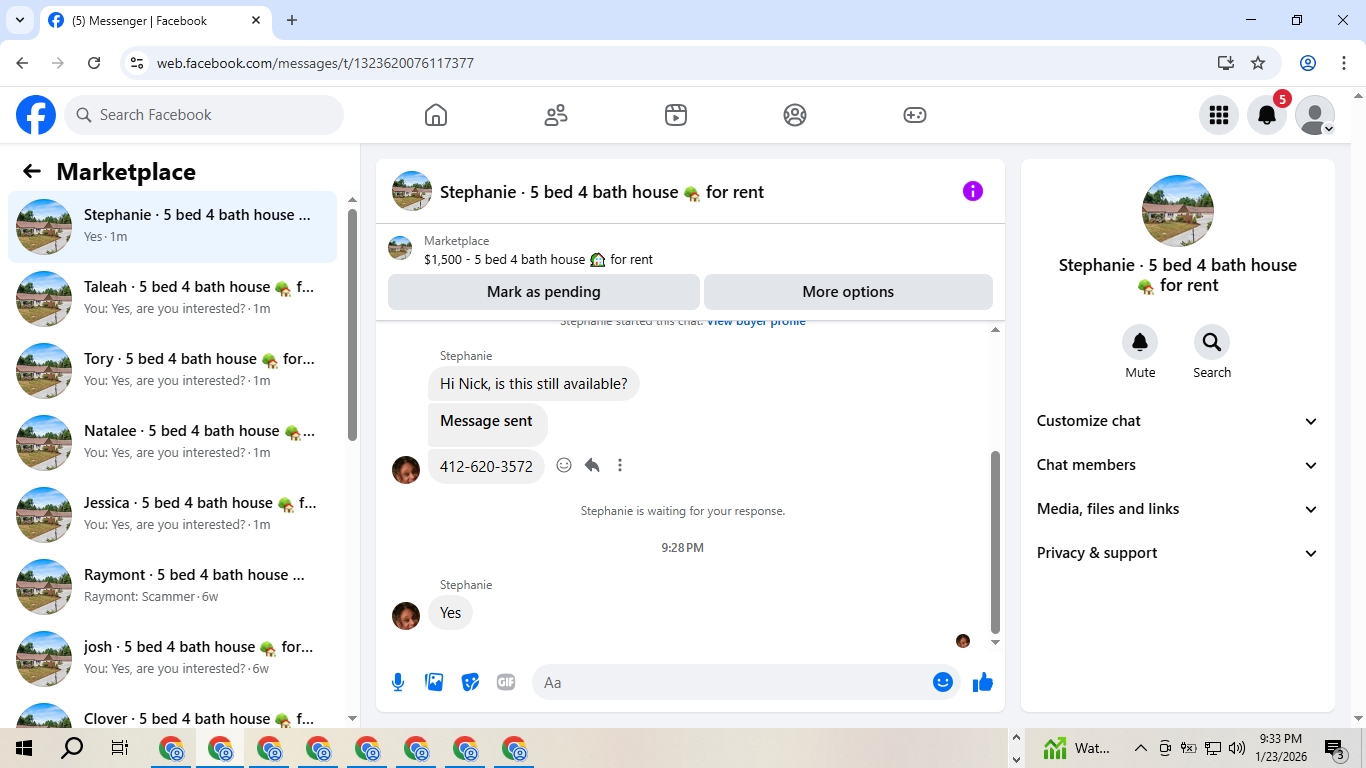Open the Tory conversation
The width and height of the screenshot is (1366, 768).
tap(173, 371)
